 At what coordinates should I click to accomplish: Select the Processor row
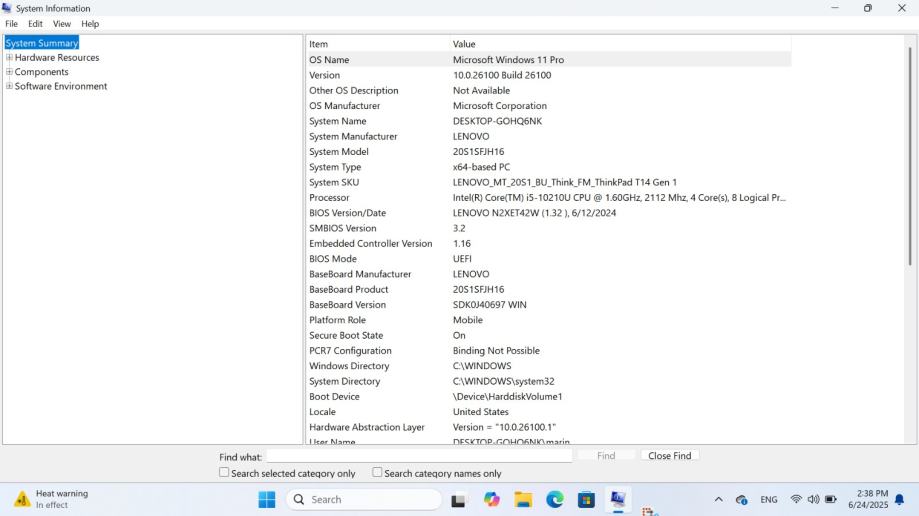[x=549, y=198]
